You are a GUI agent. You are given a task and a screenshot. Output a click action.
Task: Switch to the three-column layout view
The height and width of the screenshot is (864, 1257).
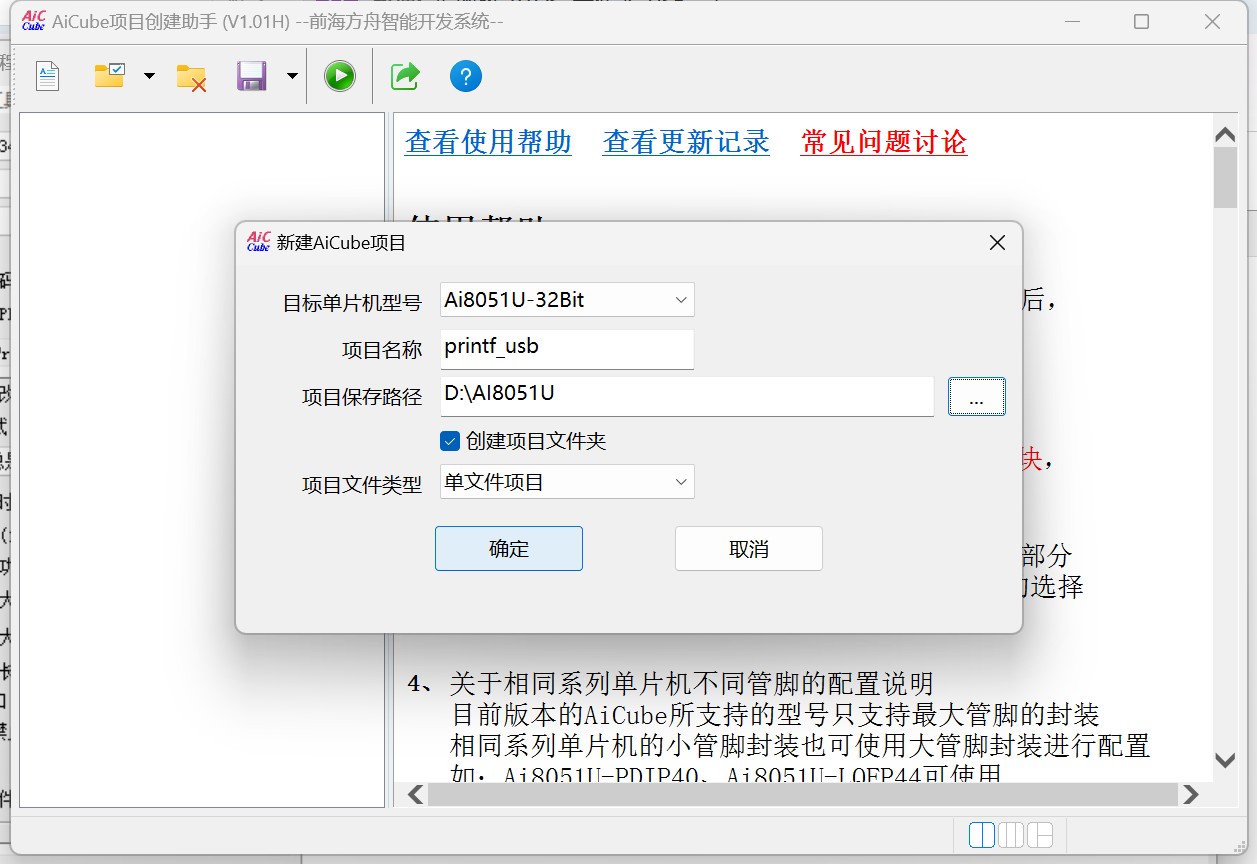[x=1010, y=834]
